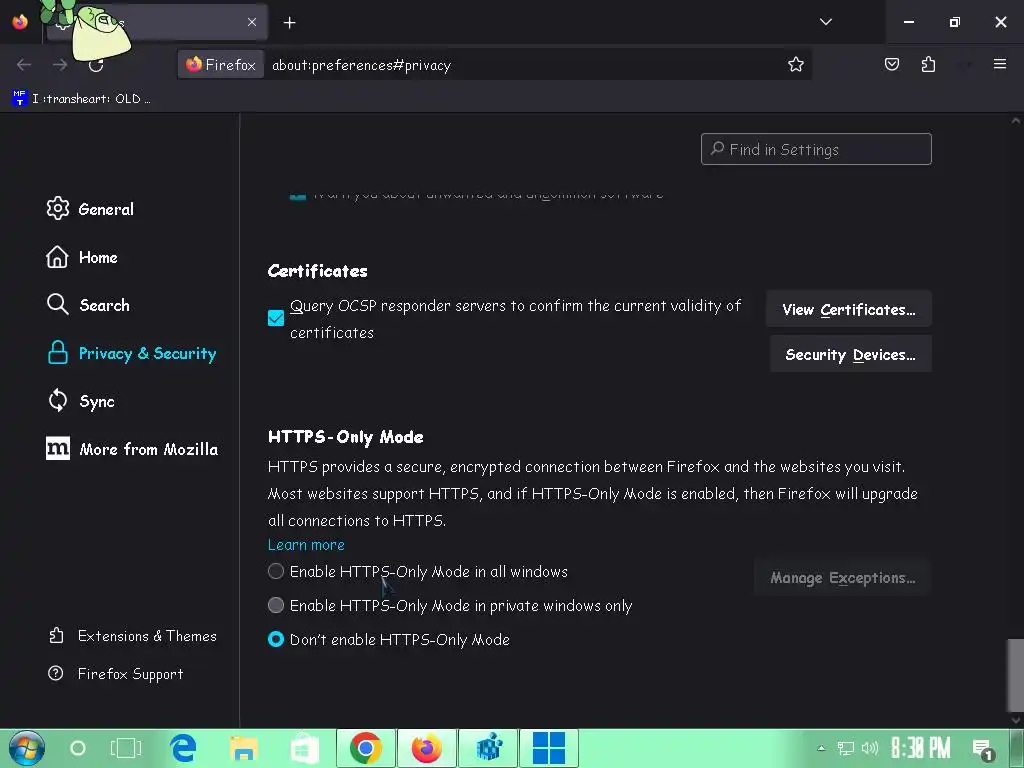Open the Pocket save icon
Viewport: 1024px width, 768px height.
tap(891, 65)
